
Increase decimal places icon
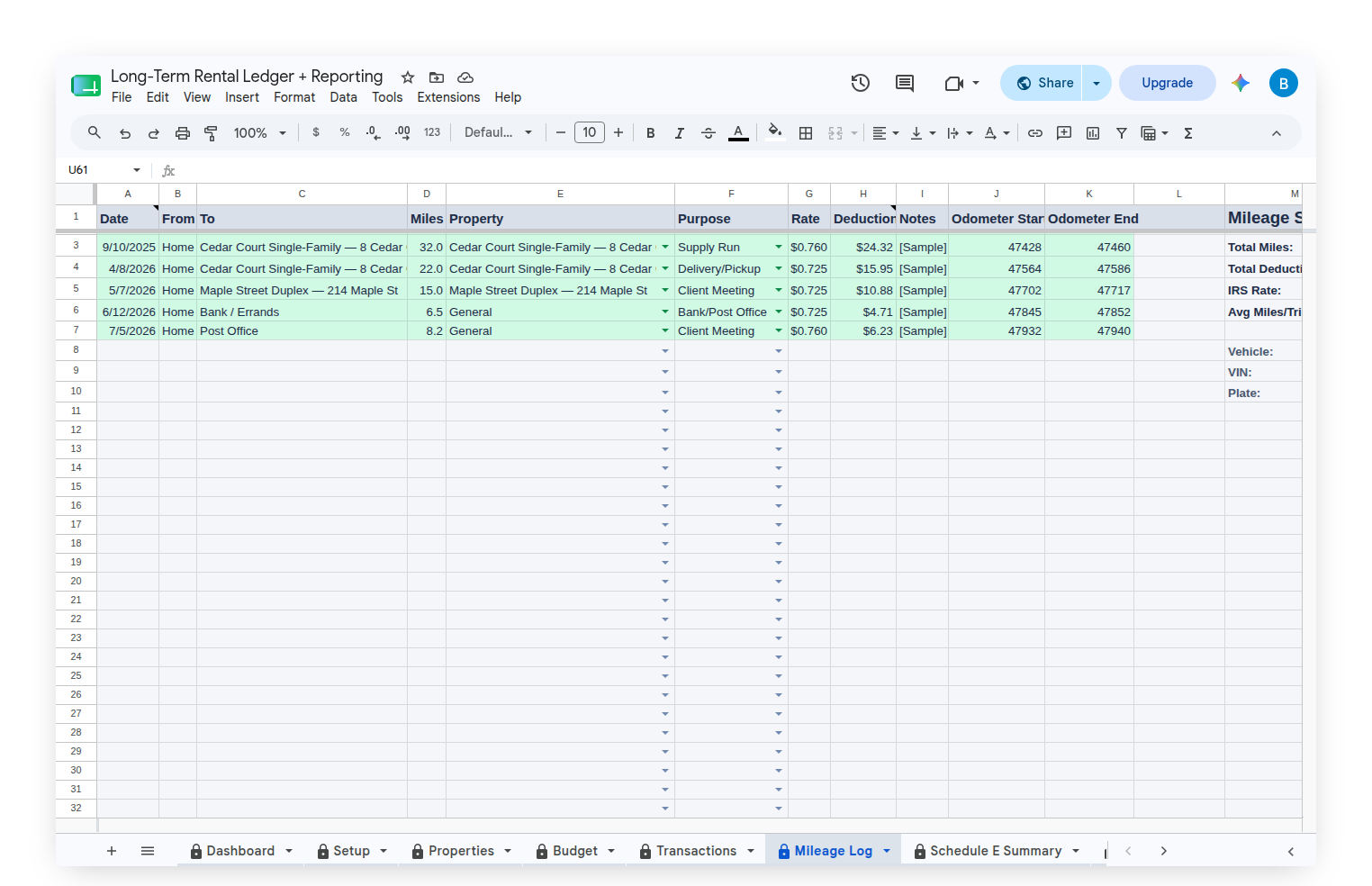(402, 132)
